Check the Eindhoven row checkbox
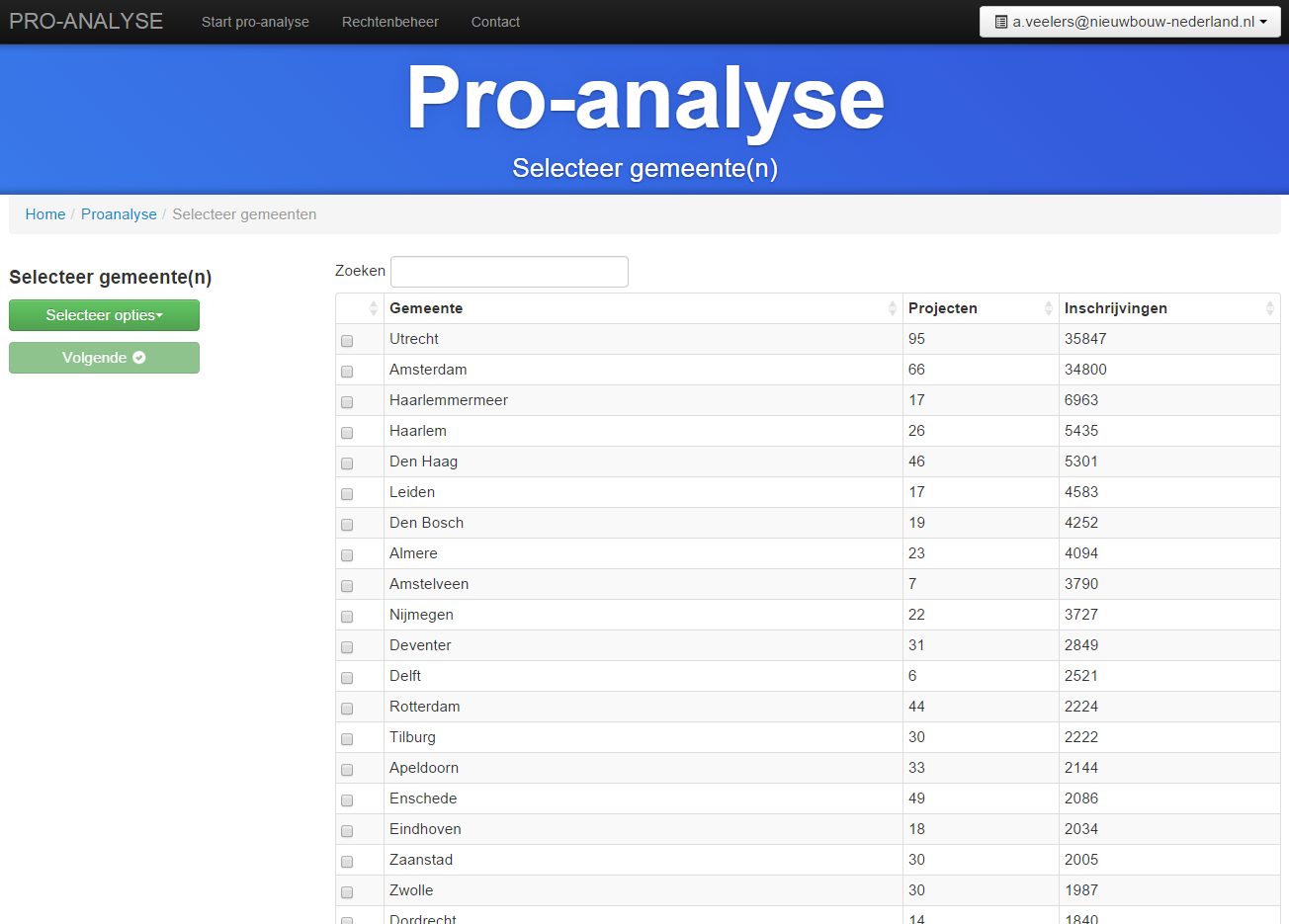 tap(347, 830)
